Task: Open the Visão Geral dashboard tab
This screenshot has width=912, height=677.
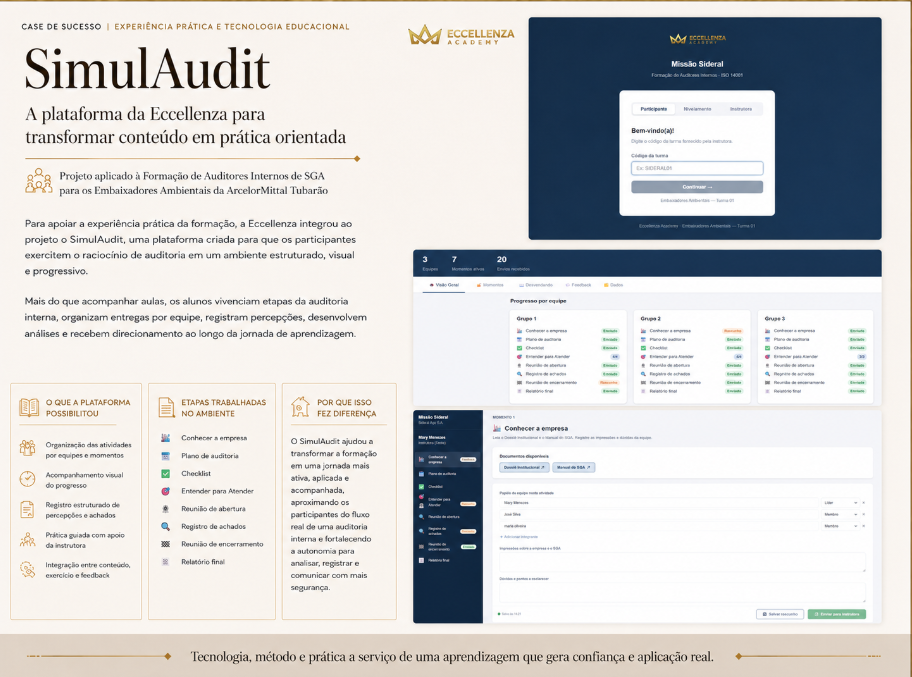Action: (444, 285)
